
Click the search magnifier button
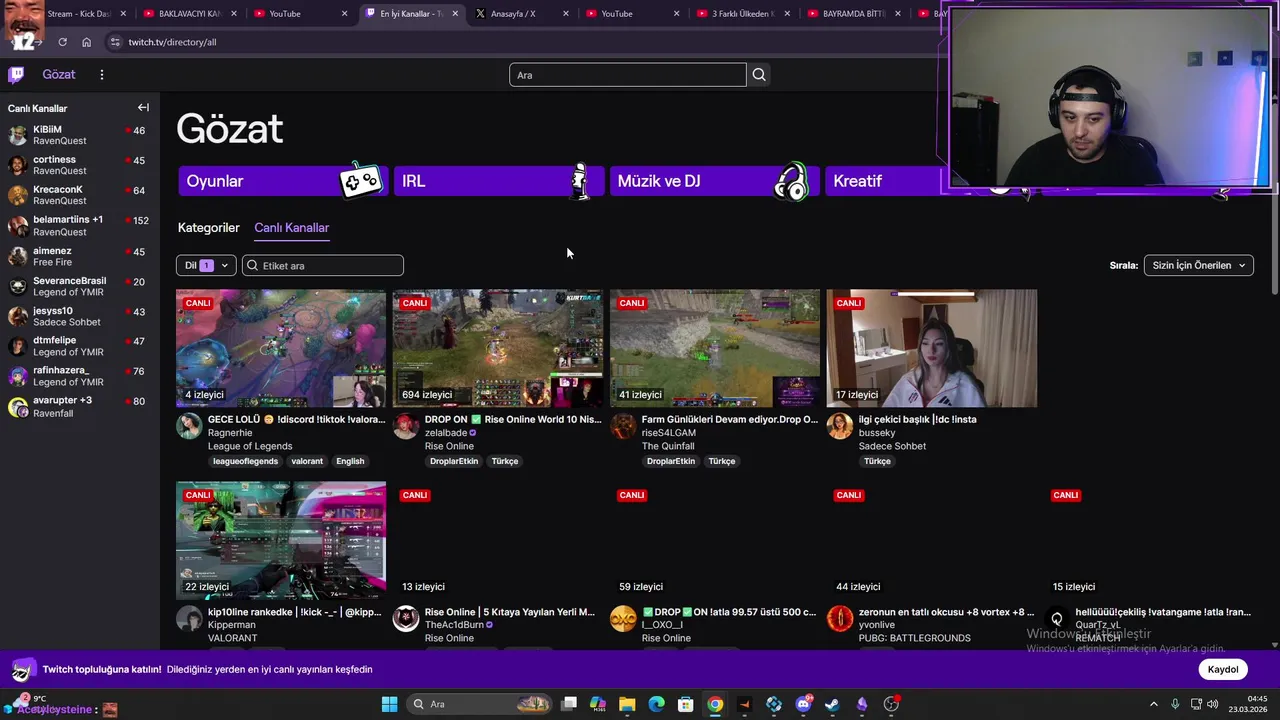pyautogui.click(x=759, y=75)
